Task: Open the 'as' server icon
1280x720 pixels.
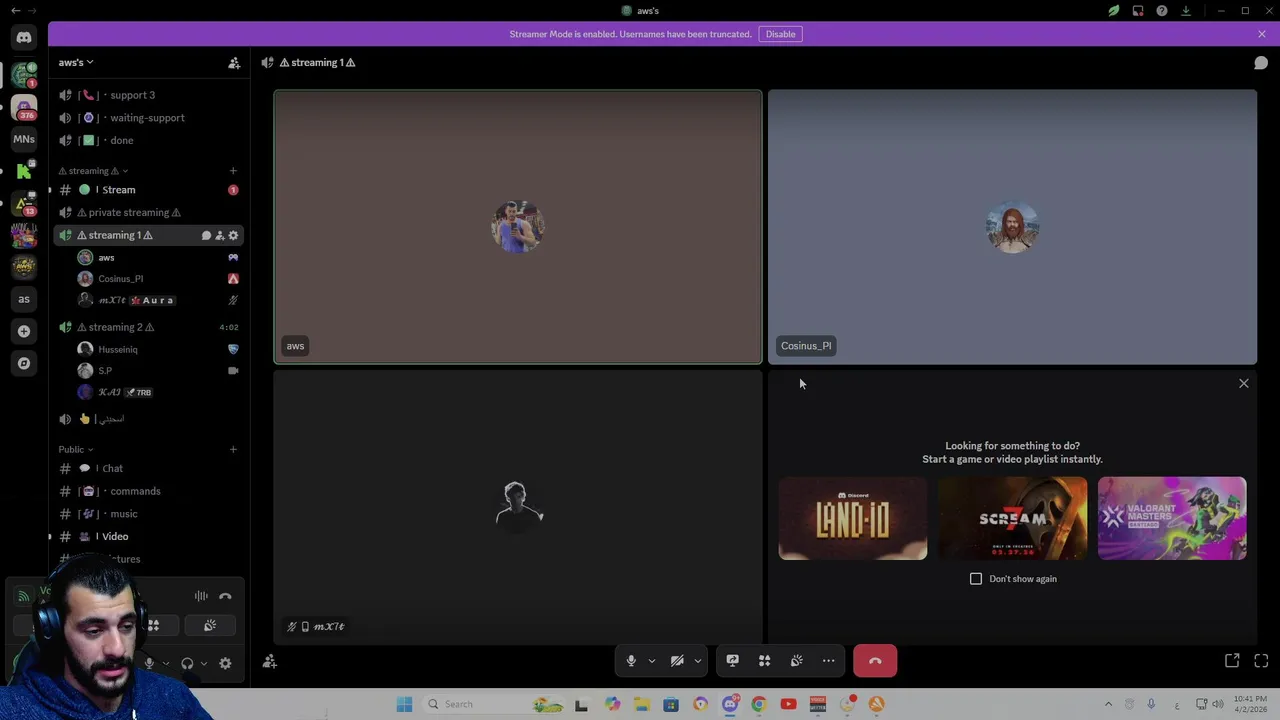Action: pos(24,298)
